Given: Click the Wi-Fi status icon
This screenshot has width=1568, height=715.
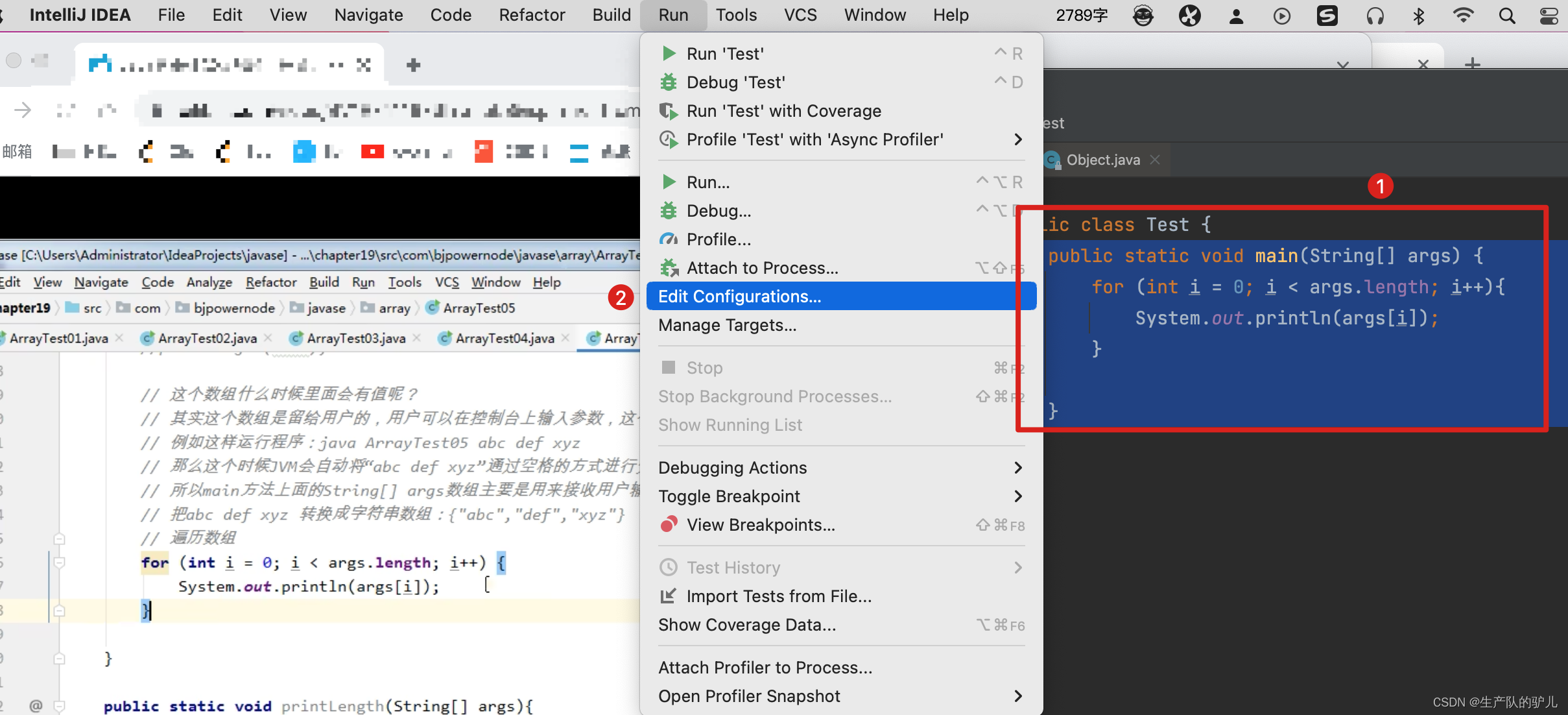Looking at the screenshot, I should [1463, 16].
